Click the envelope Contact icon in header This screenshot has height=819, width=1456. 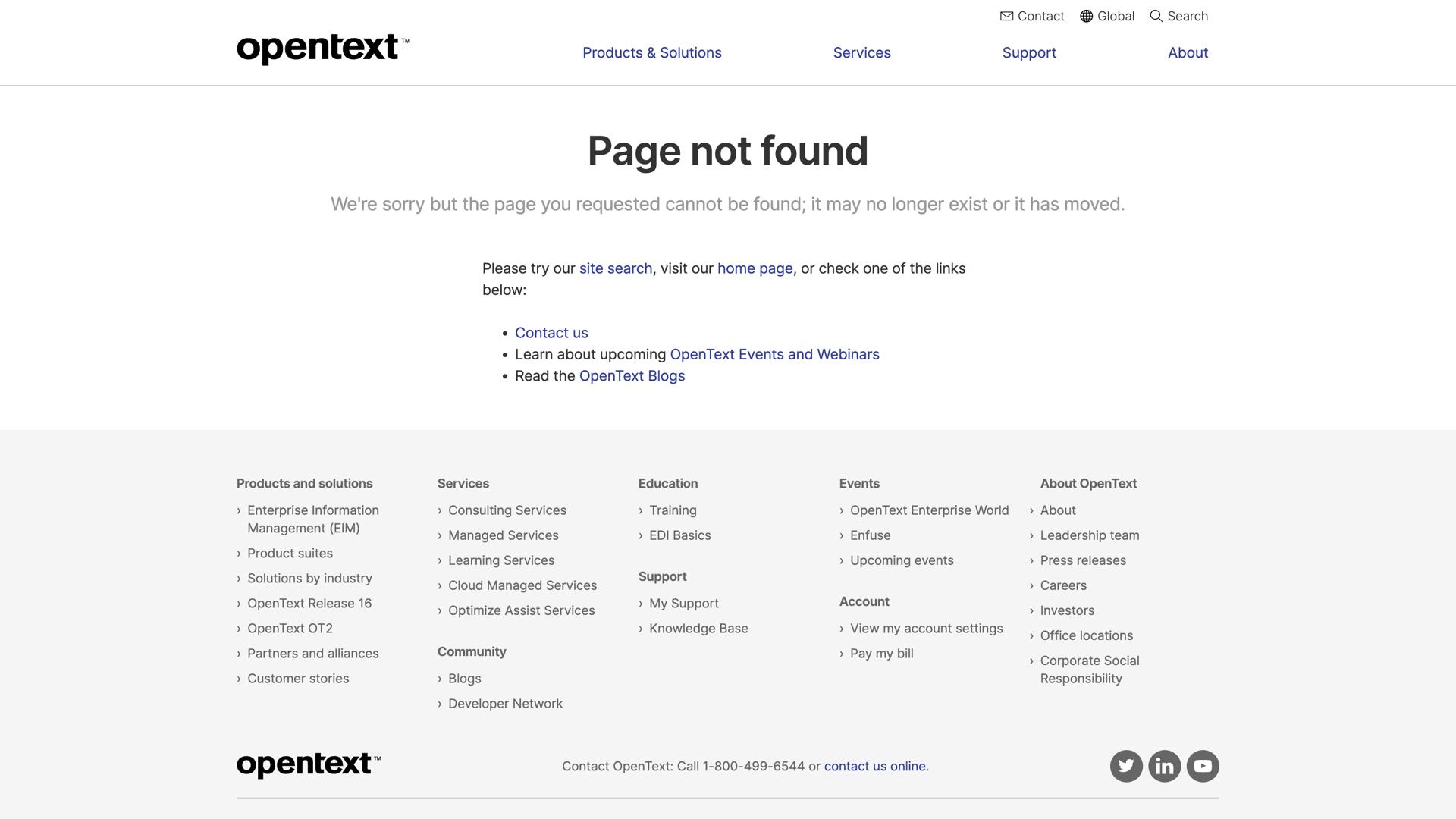pos(1006,16)
